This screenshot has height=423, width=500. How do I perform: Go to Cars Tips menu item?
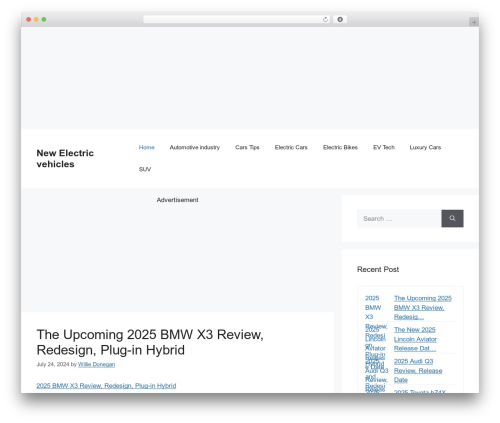point(247,147)
